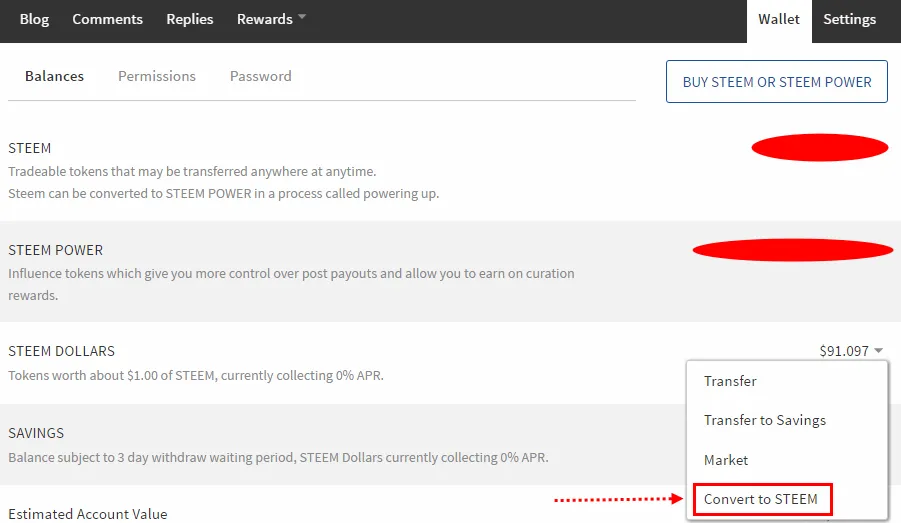Choose Transfer from the dropdown menu
Viewport: 901px width, 523px height.
coord(730,381)
